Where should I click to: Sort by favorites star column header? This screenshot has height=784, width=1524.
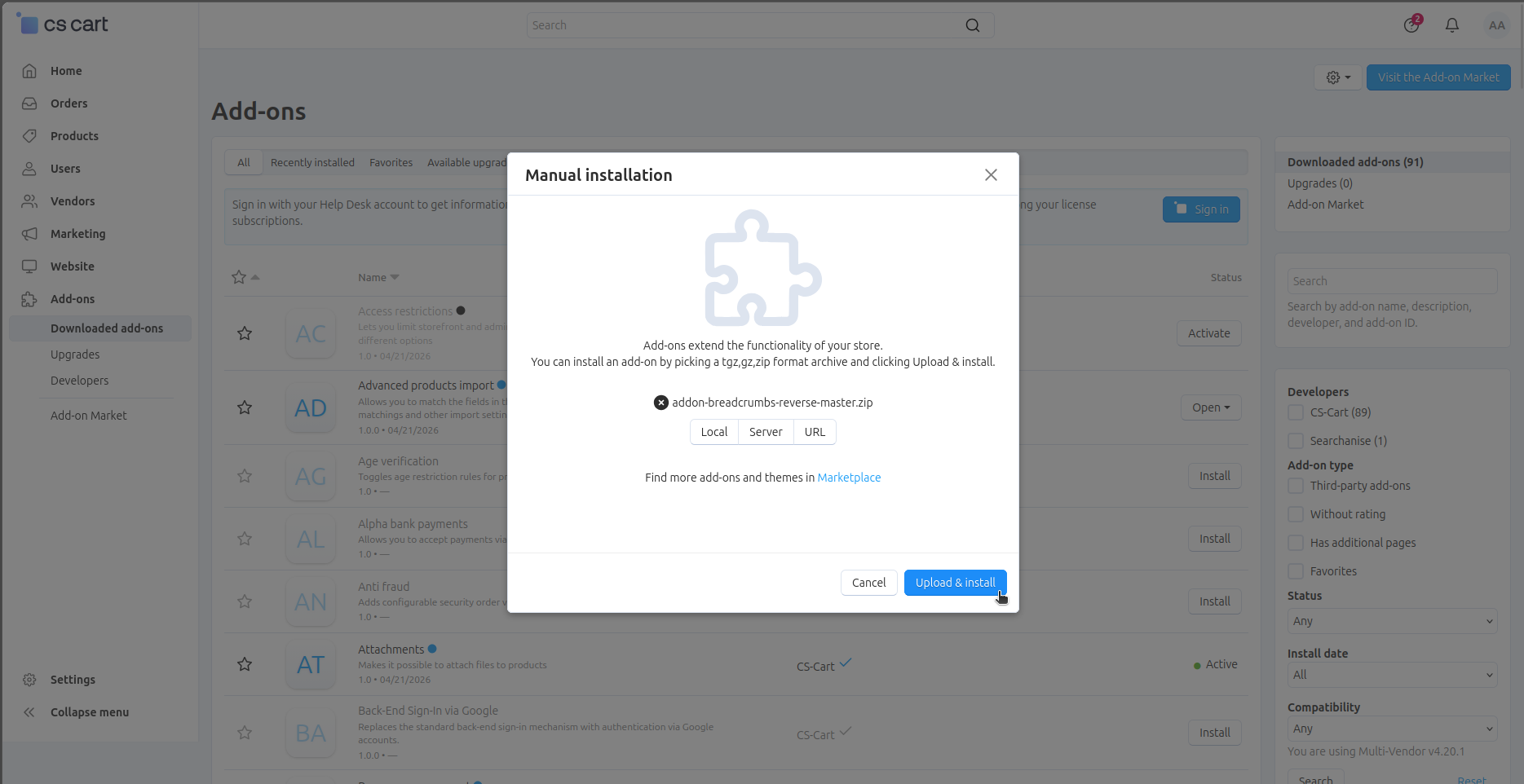pyautogui.click(x=245, y=277)
